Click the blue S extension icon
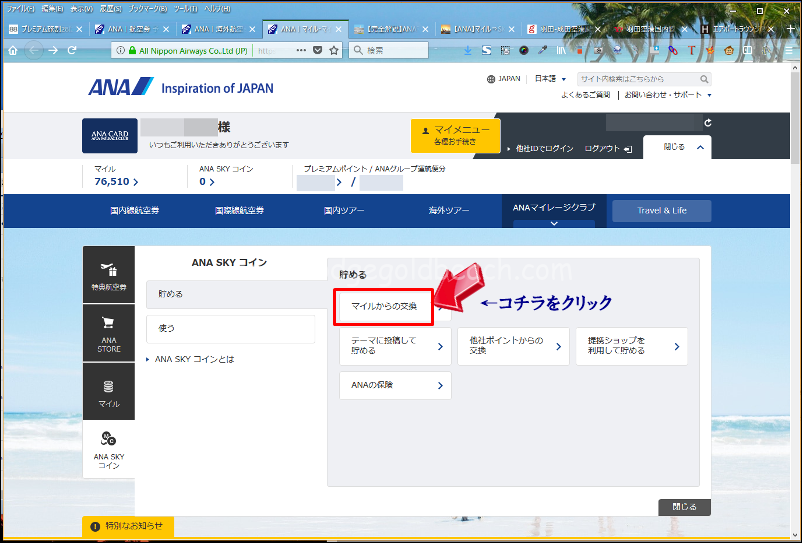 486,50
